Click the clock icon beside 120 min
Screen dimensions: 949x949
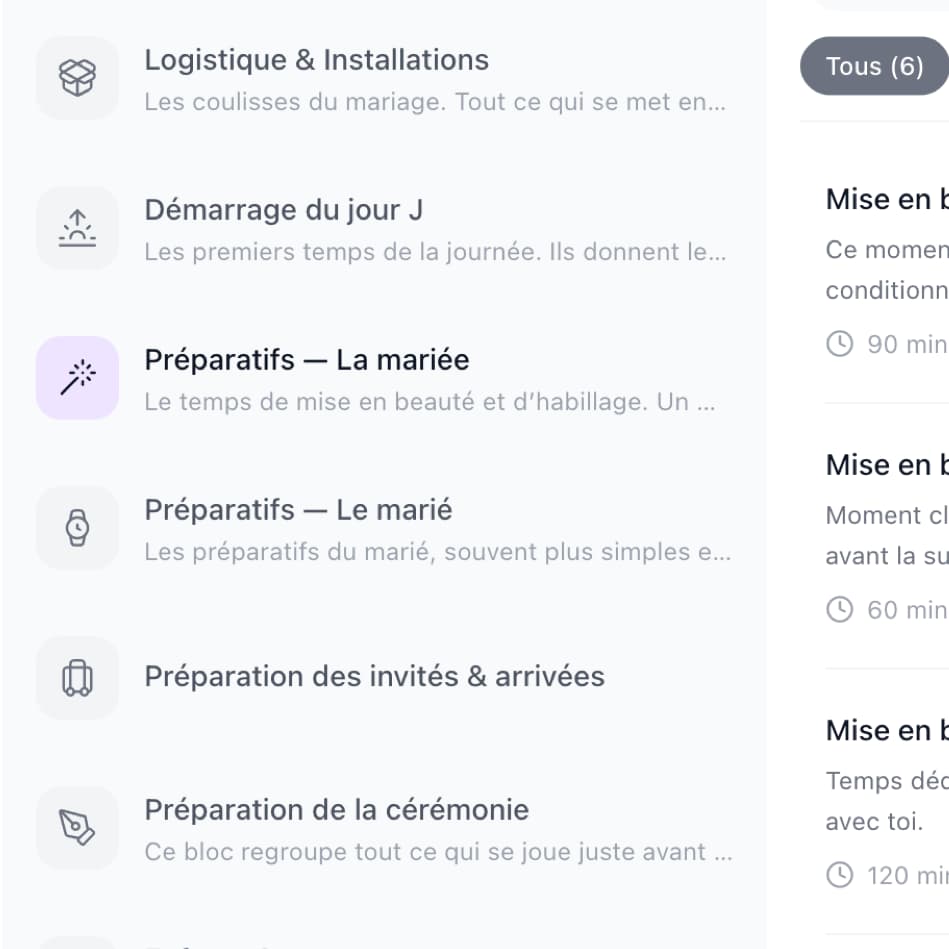click(839, 875)
